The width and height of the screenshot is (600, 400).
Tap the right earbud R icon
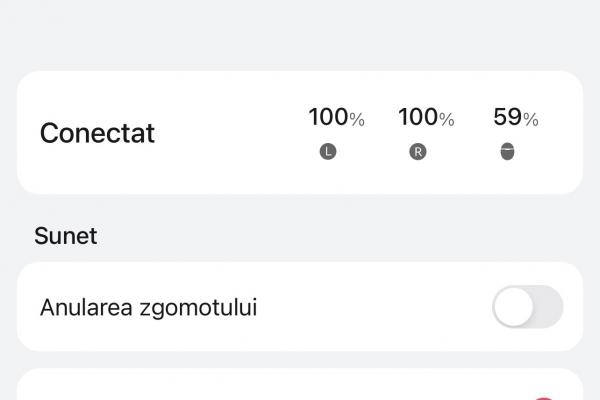[x=418, y=152]
